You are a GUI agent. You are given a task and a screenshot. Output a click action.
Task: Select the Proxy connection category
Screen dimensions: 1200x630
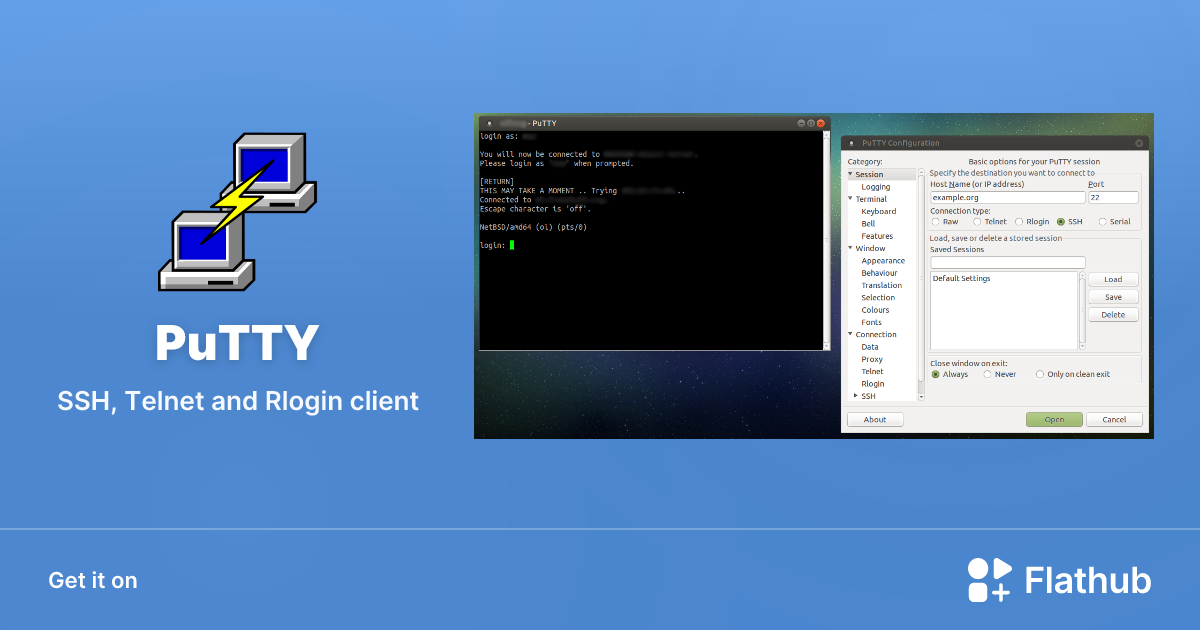tap(875, 358)
